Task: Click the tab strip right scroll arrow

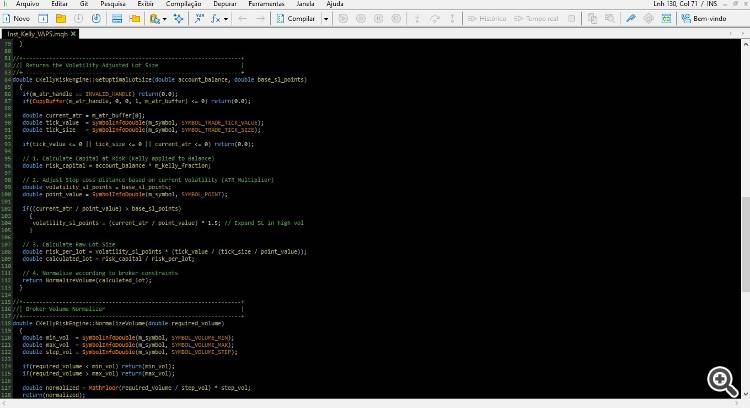Action: point(743,34)
